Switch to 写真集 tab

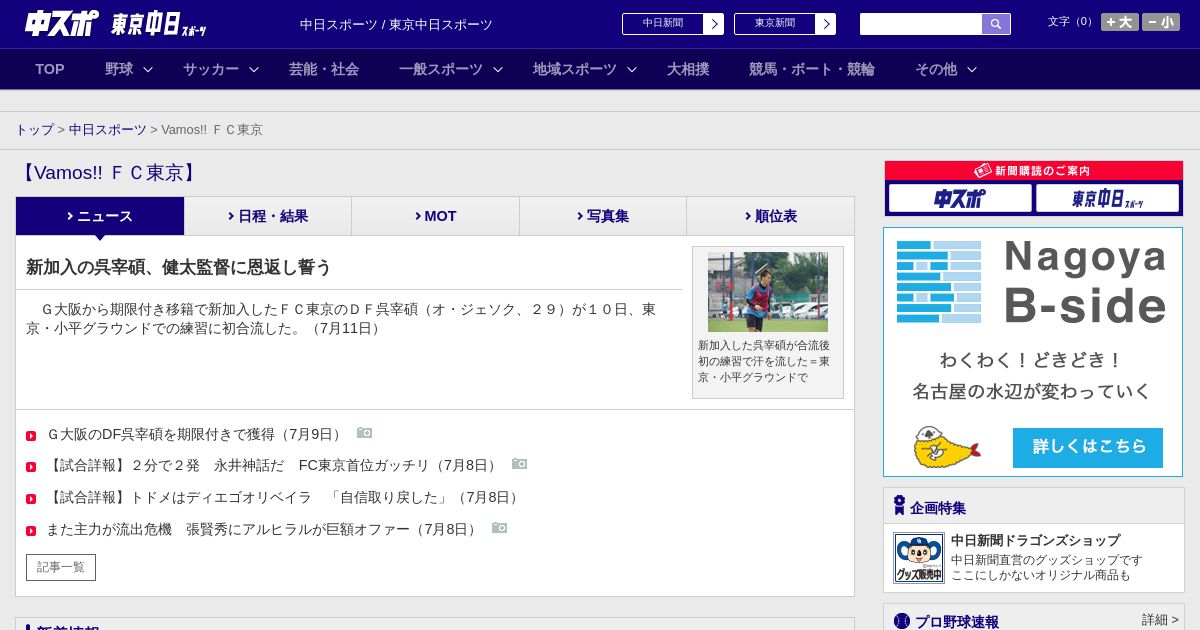coord(603,216)
